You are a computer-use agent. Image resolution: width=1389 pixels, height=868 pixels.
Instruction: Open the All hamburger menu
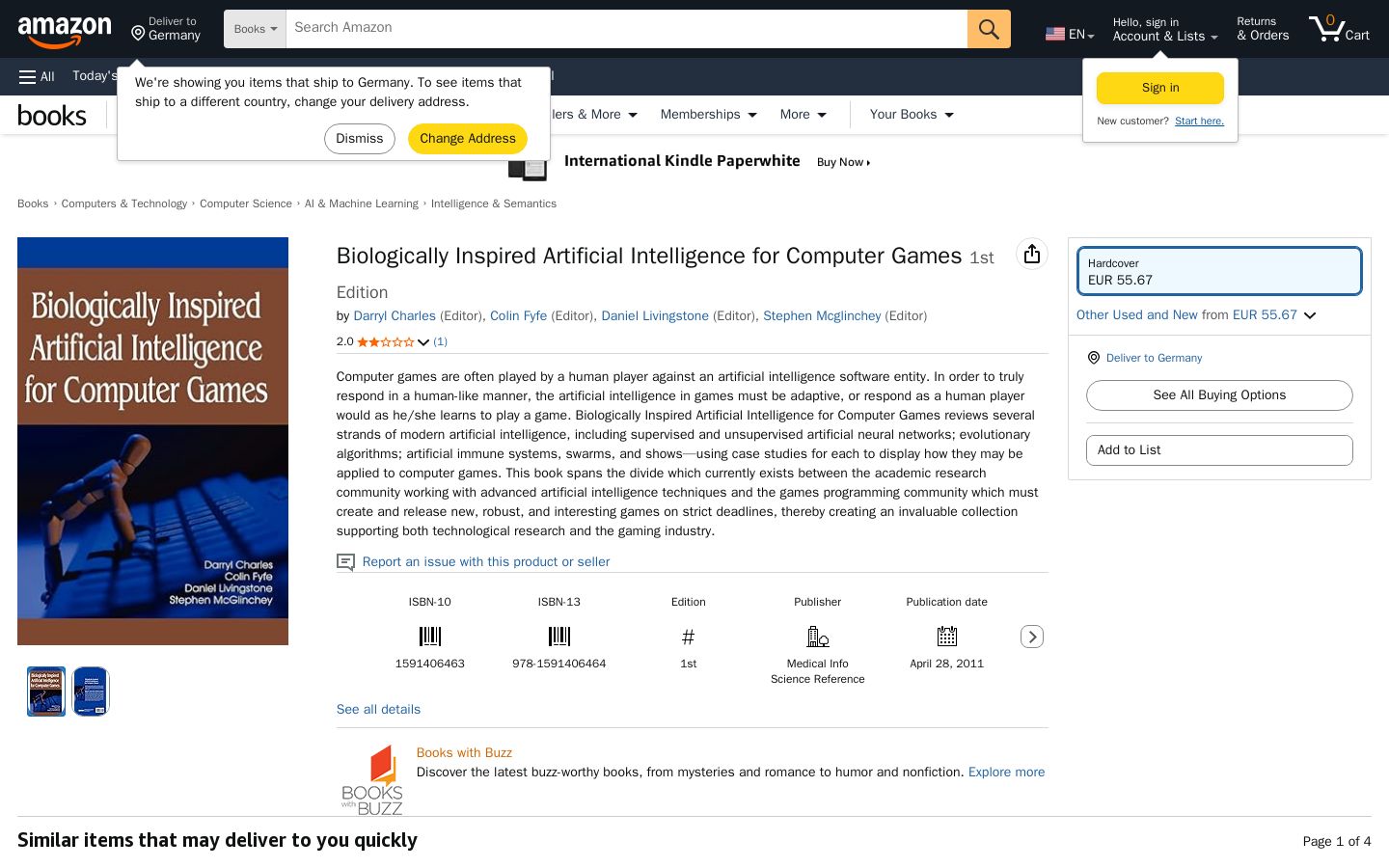coord(37,76)
